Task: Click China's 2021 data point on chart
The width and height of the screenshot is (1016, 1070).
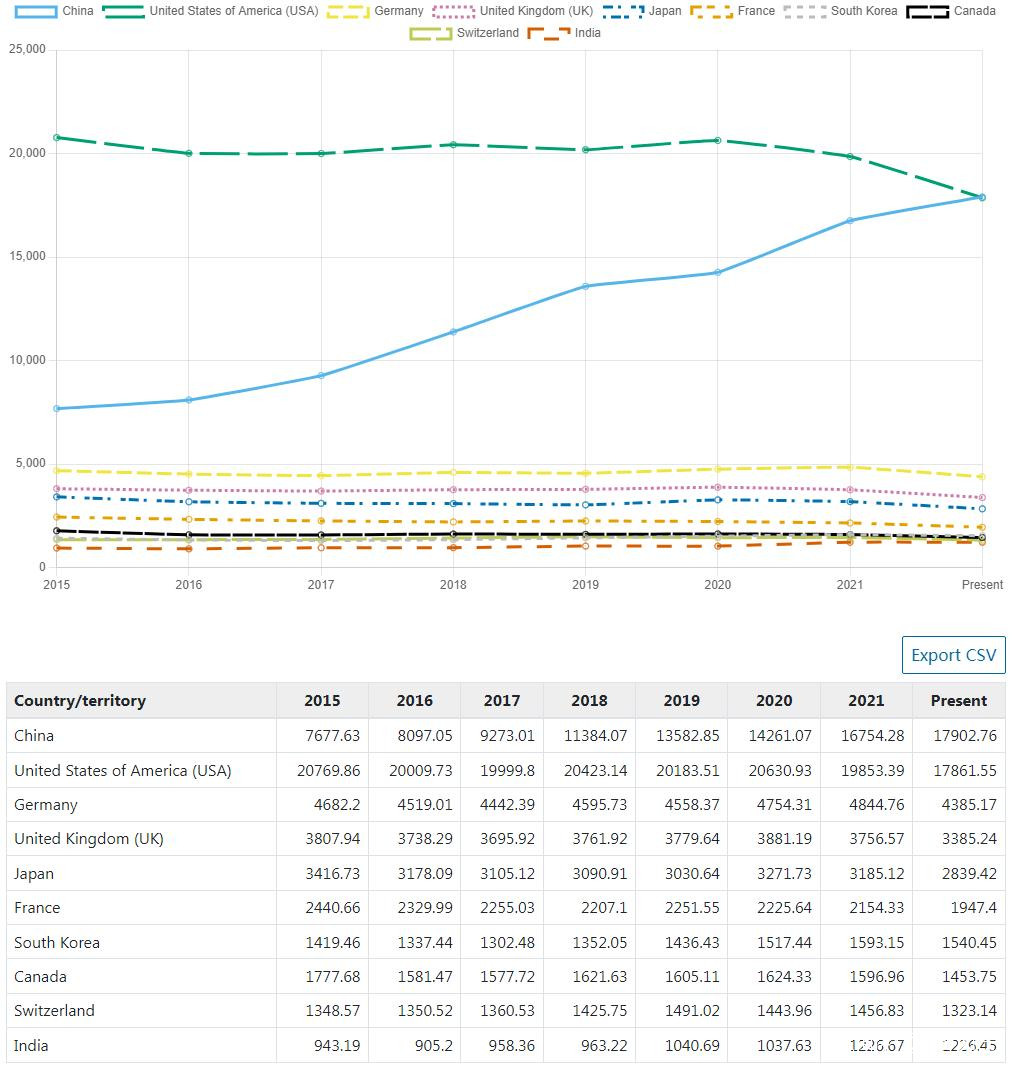Action: coord(849,221)
